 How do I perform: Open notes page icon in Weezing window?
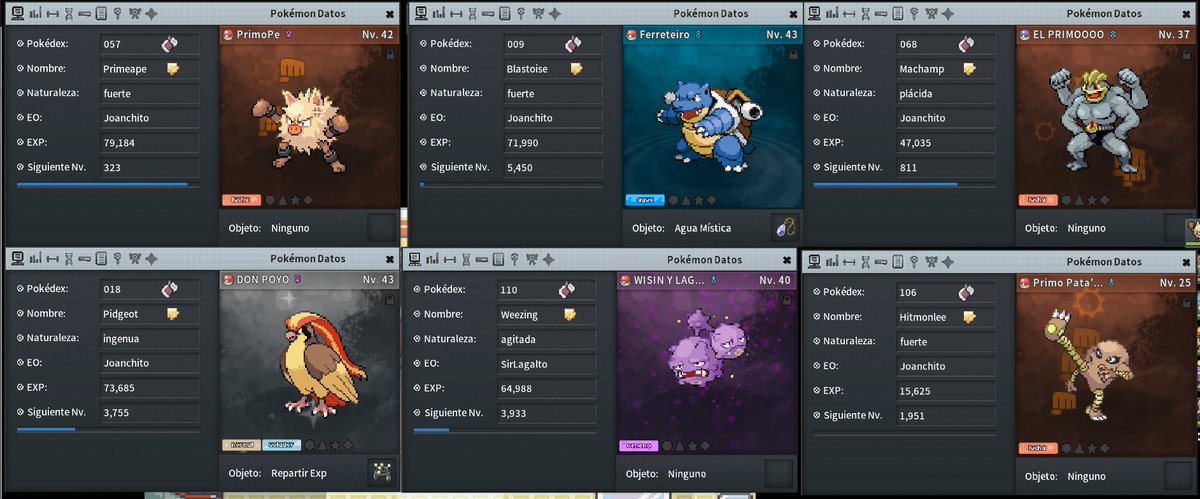(499, 260)
